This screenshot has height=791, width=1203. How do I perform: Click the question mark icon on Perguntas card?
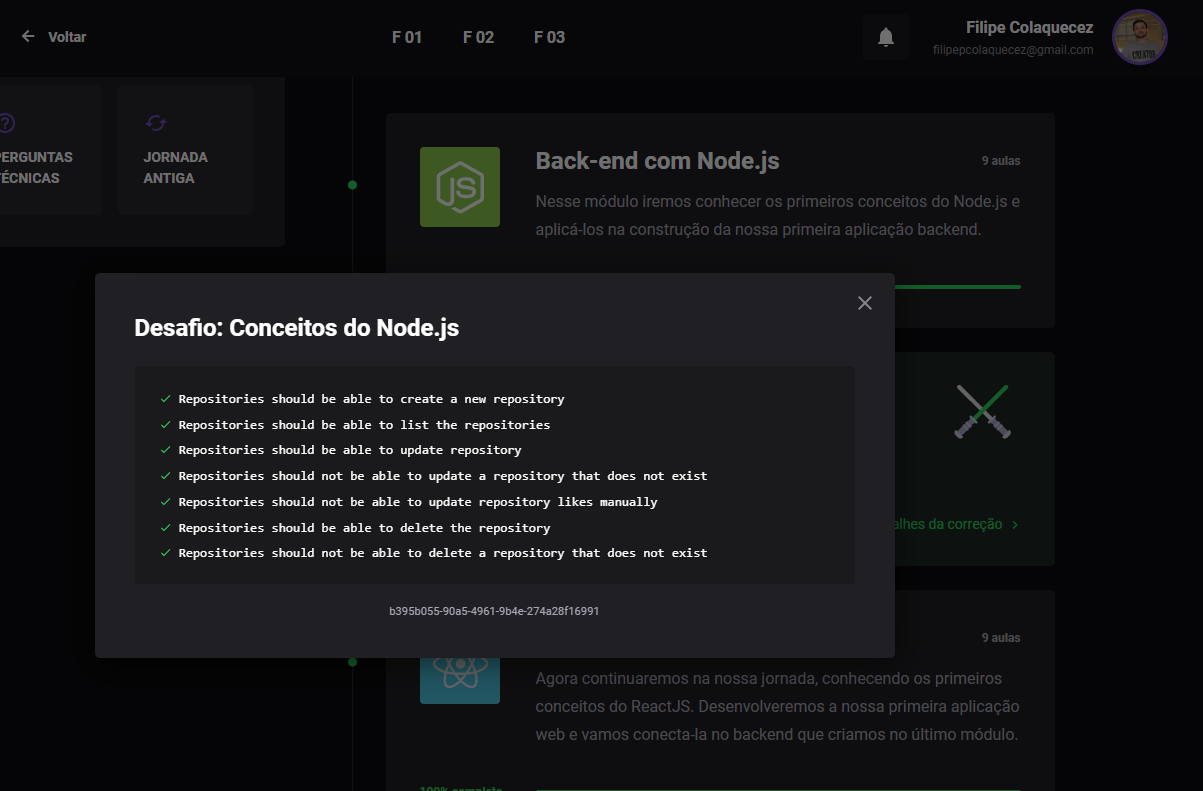[x=6, y=123]
